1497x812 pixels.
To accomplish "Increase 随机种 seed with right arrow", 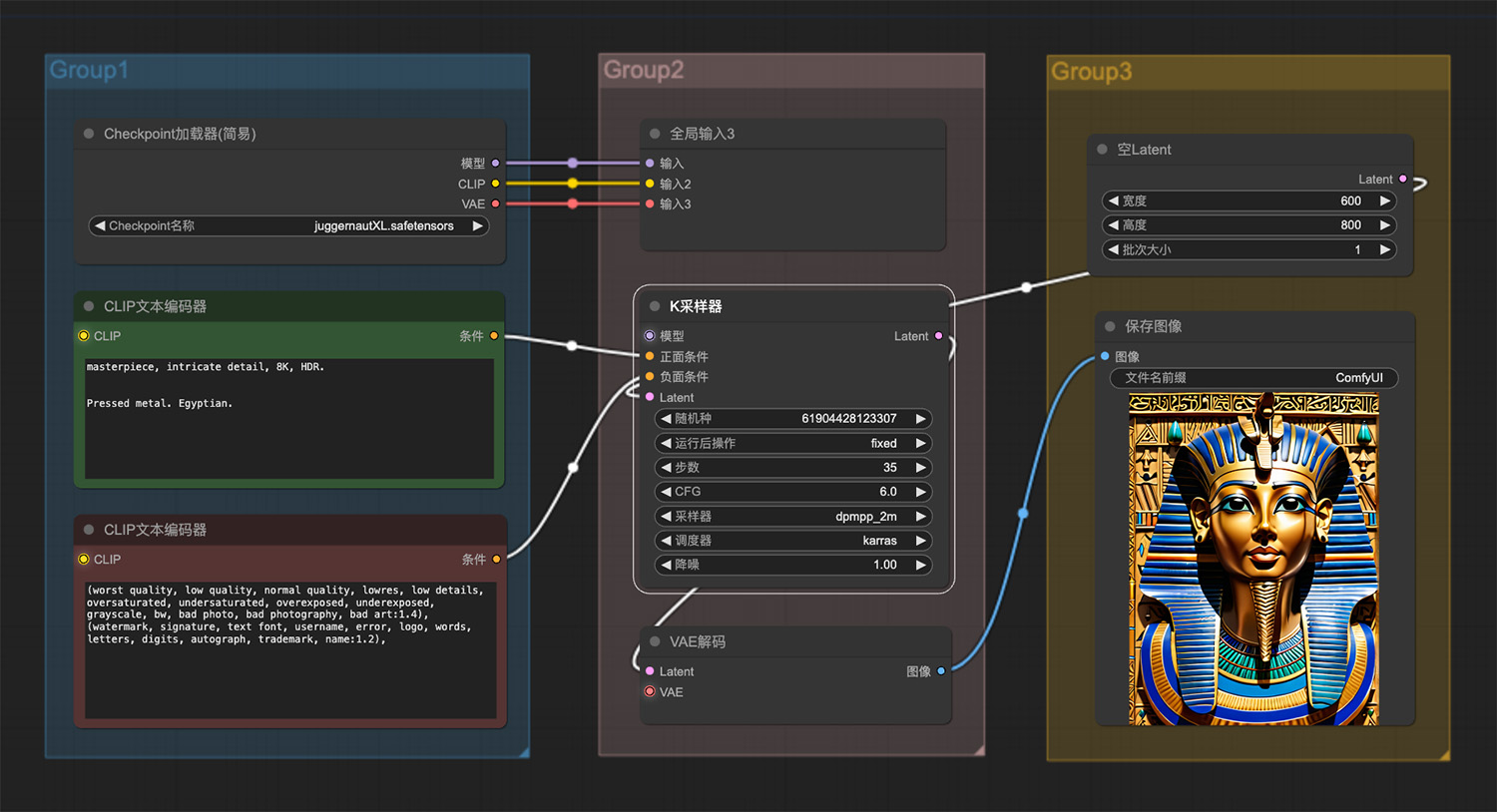I will 921,418.
